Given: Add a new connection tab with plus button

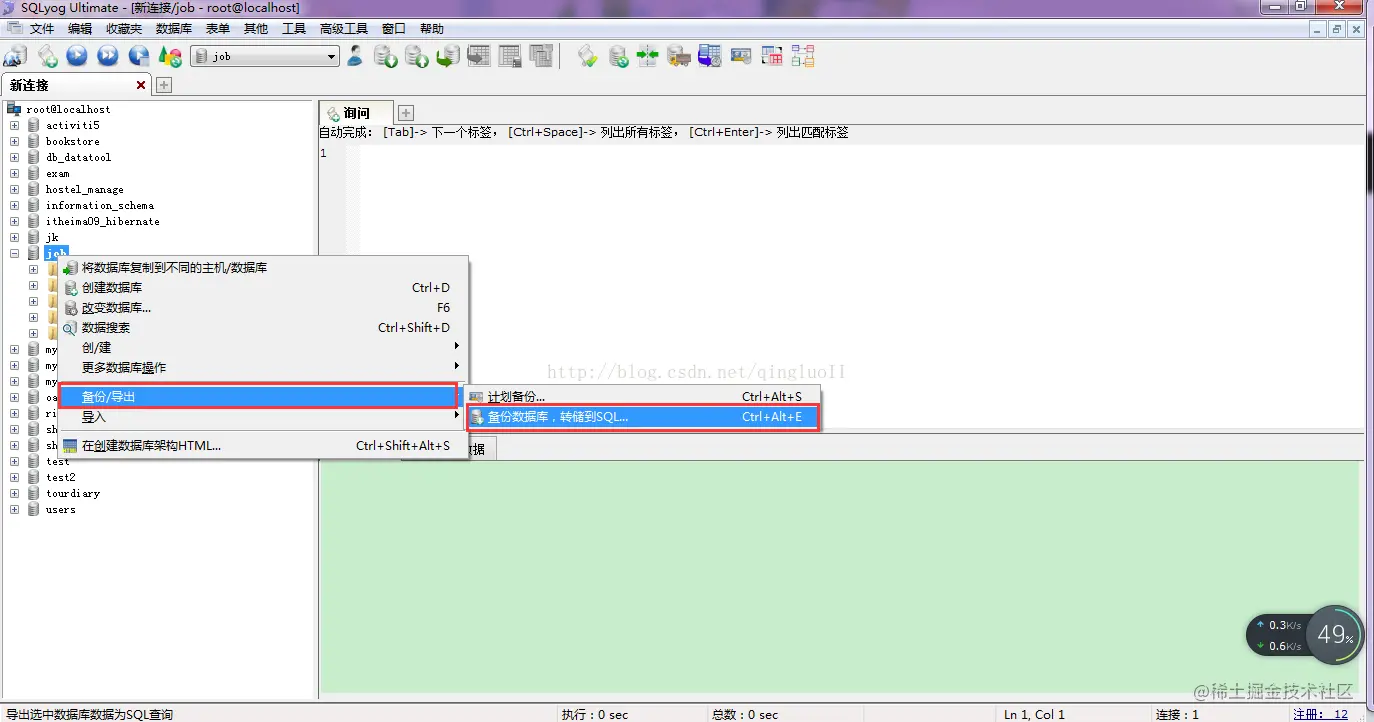Looking at the screenshot, I should coord(164,85).
